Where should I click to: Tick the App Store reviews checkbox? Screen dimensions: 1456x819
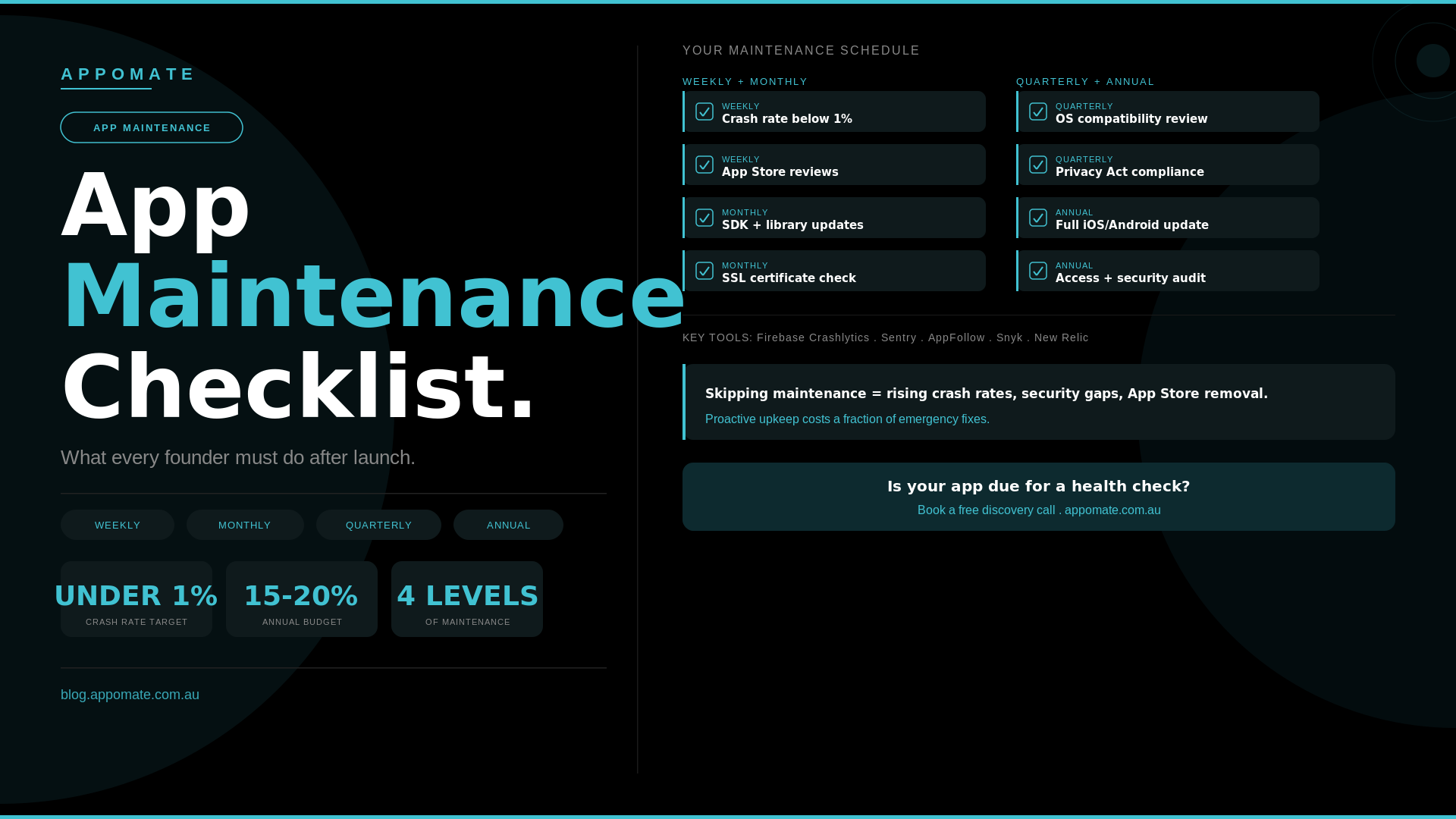704,165
